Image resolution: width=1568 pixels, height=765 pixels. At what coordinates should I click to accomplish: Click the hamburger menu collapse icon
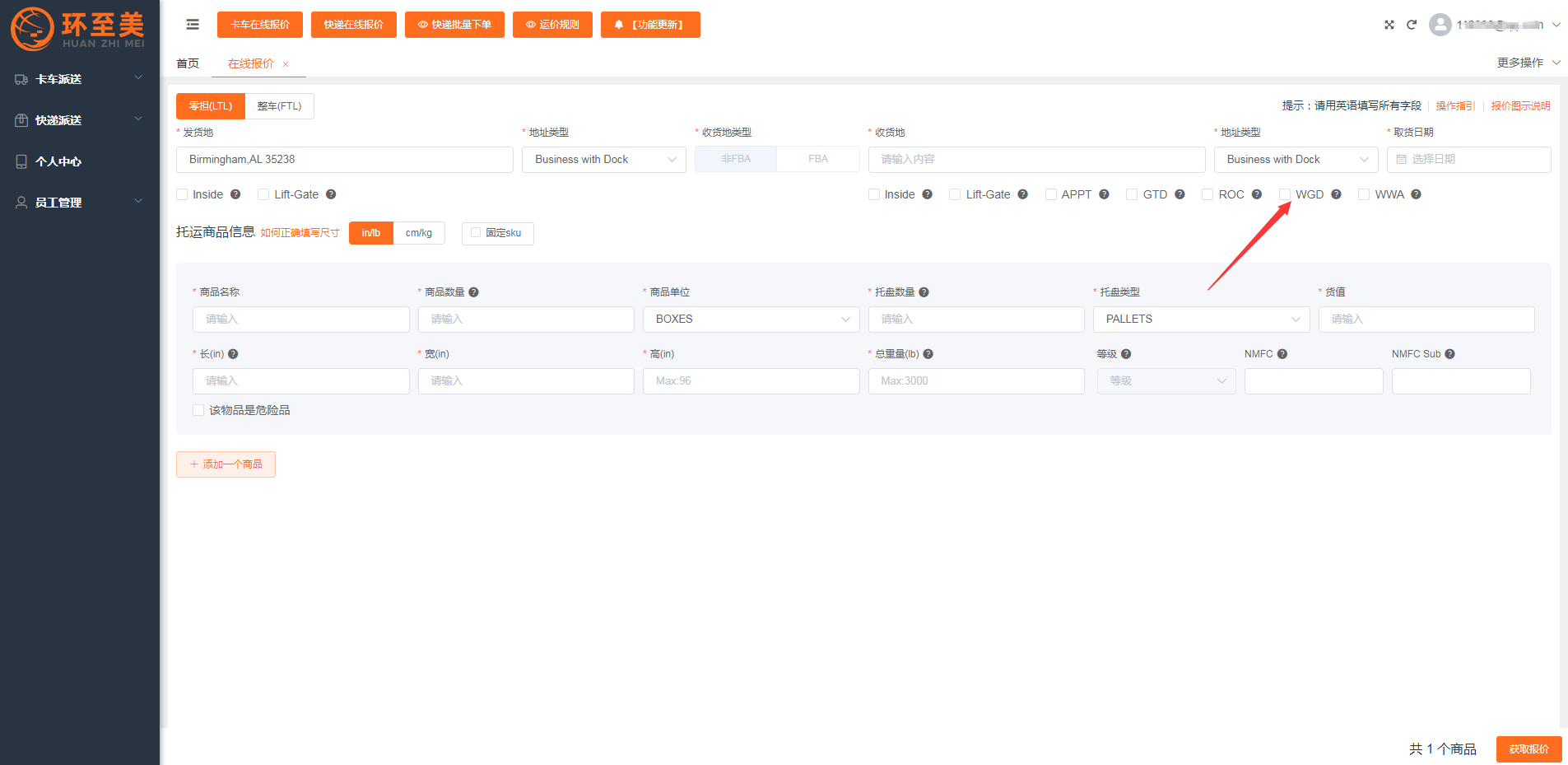point(193,25)
